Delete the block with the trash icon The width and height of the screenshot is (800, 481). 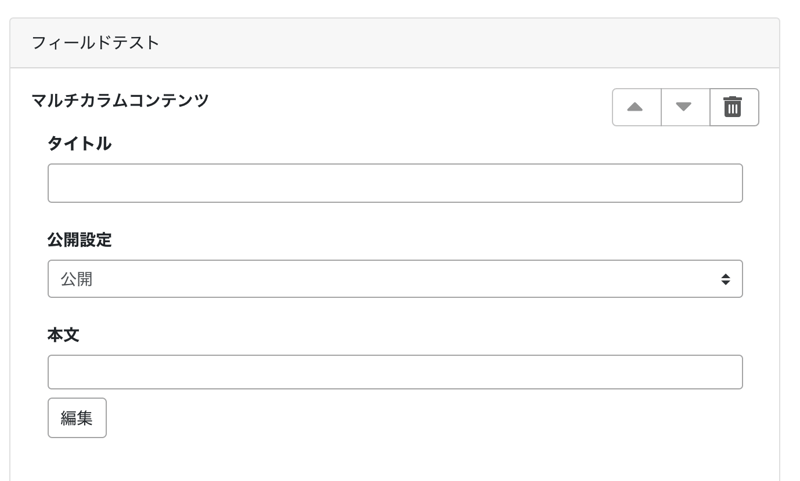click(733, 107)
